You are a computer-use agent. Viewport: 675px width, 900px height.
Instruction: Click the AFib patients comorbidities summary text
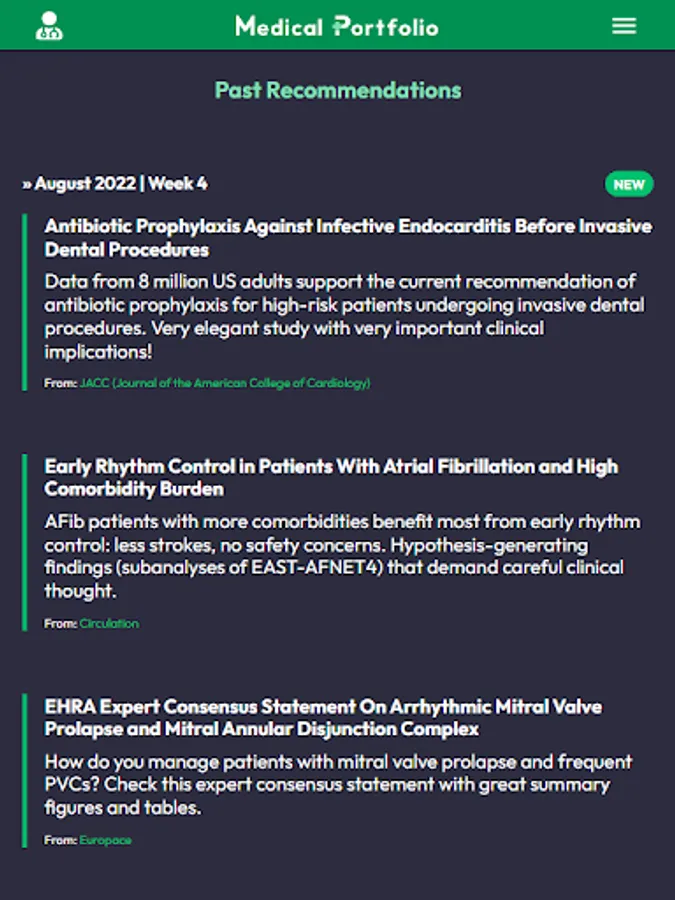click(x=342, y=556)
